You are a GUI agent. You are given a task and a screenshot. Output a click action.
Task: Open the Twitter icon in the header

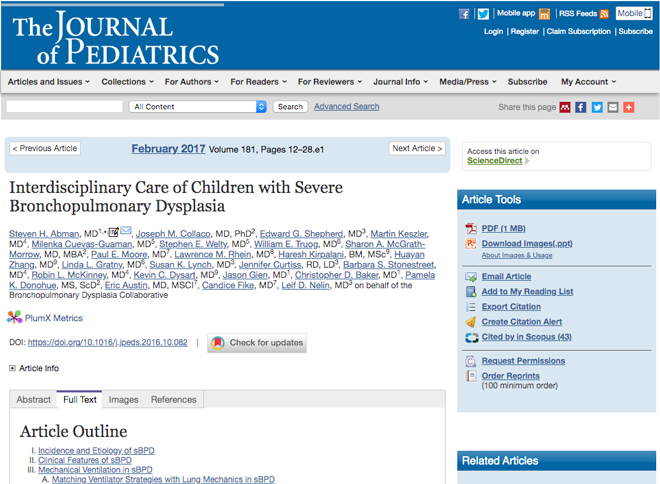(483, 14)
